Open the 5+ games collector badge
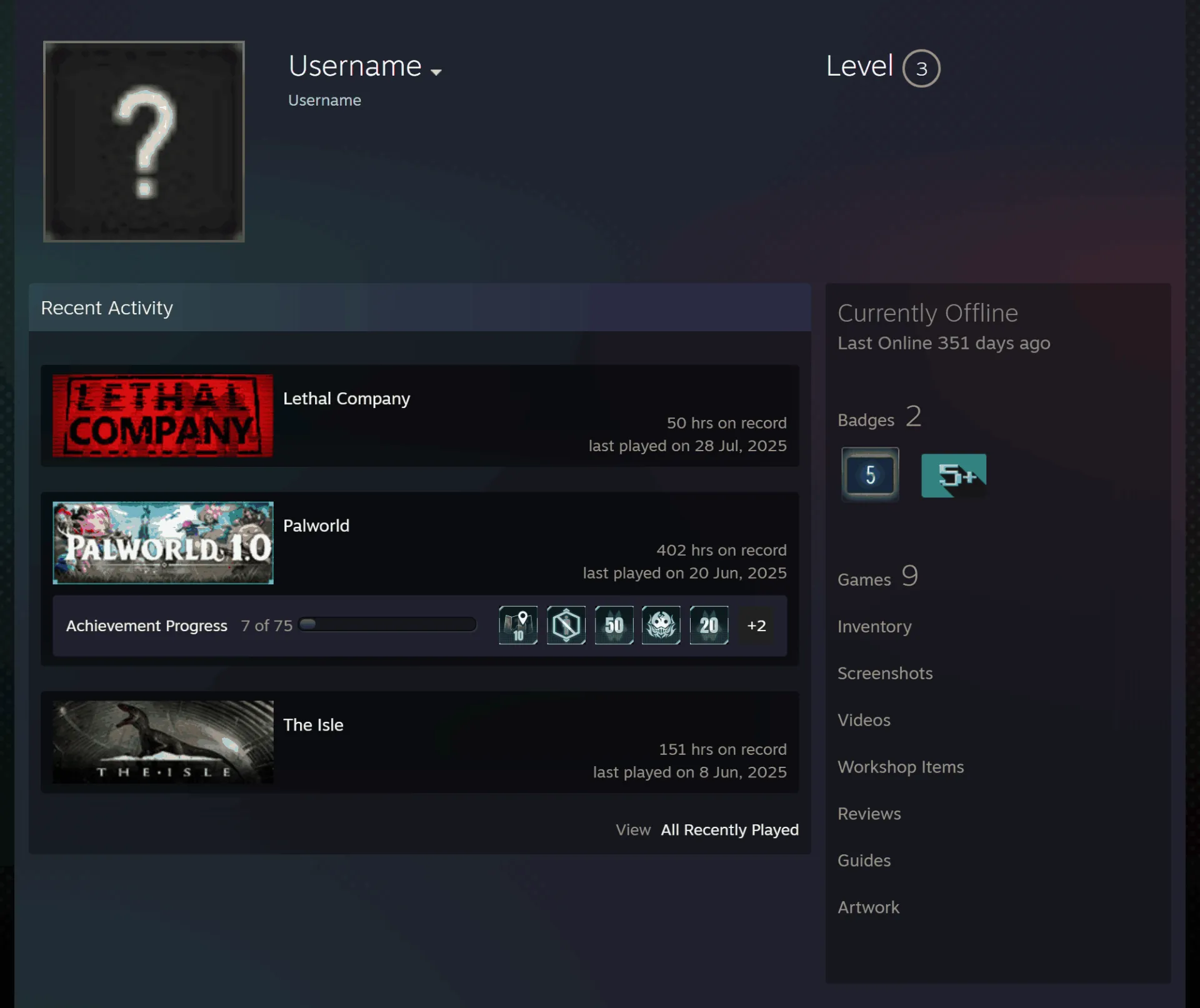1200x1008 pixels. [954, 476]
